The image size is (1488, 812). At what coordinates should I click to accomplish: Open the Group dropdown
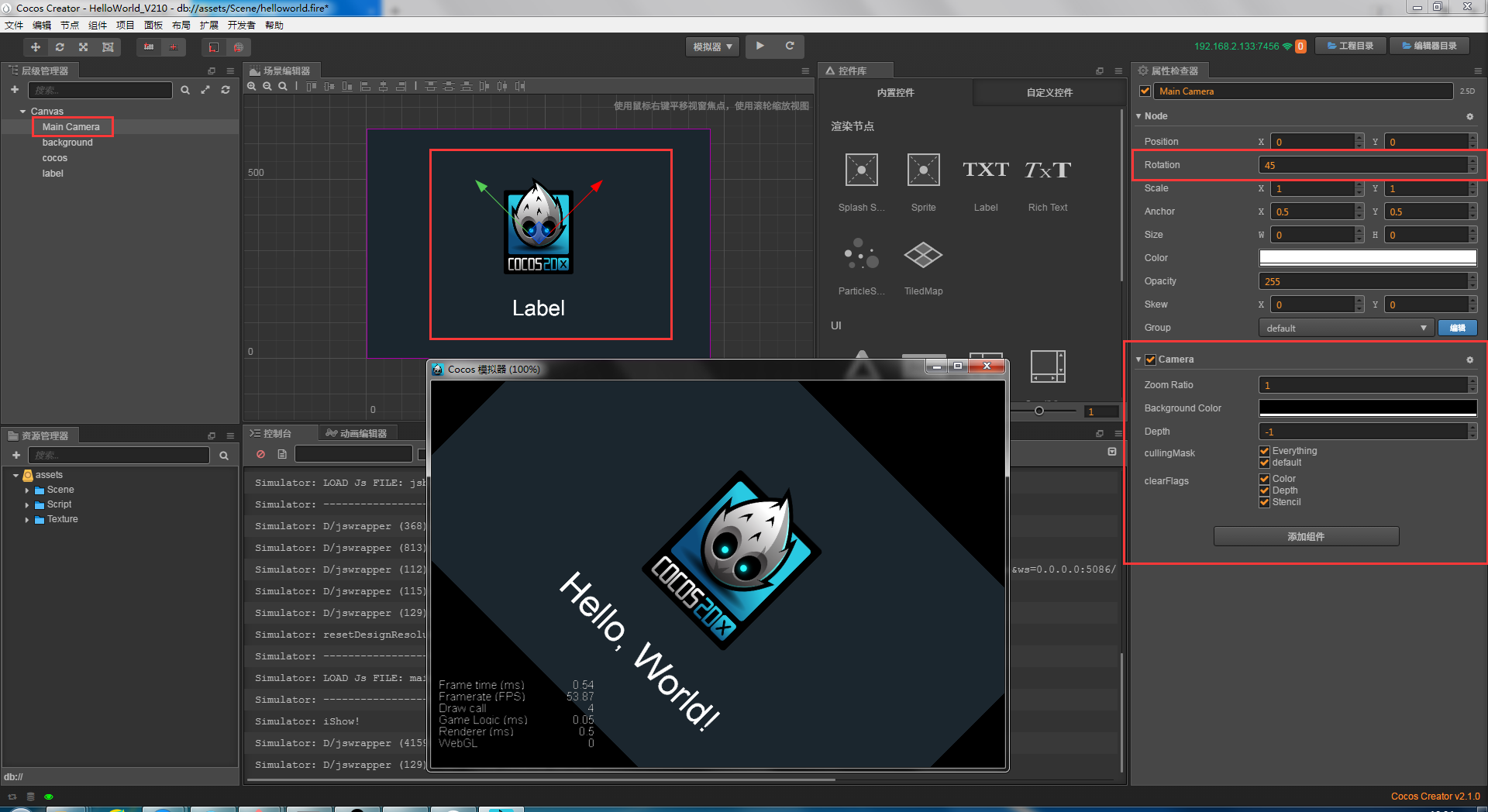tap(1346, 328)
